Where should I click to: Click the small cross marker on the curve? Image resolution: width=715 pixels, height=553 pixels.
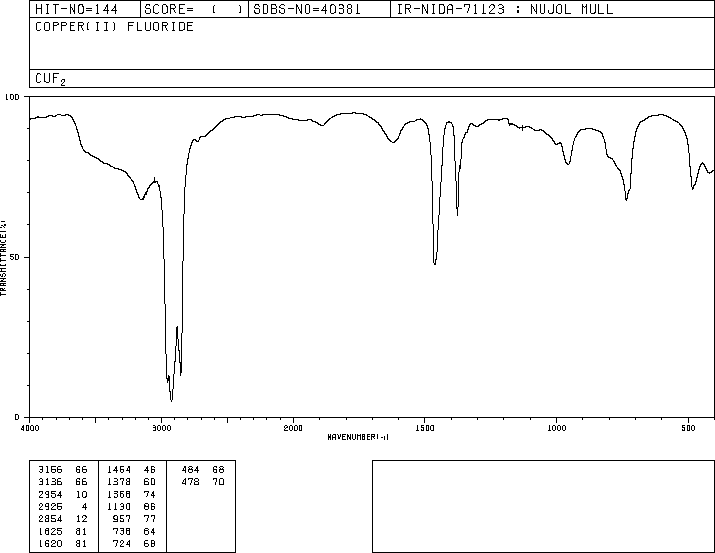522,128
